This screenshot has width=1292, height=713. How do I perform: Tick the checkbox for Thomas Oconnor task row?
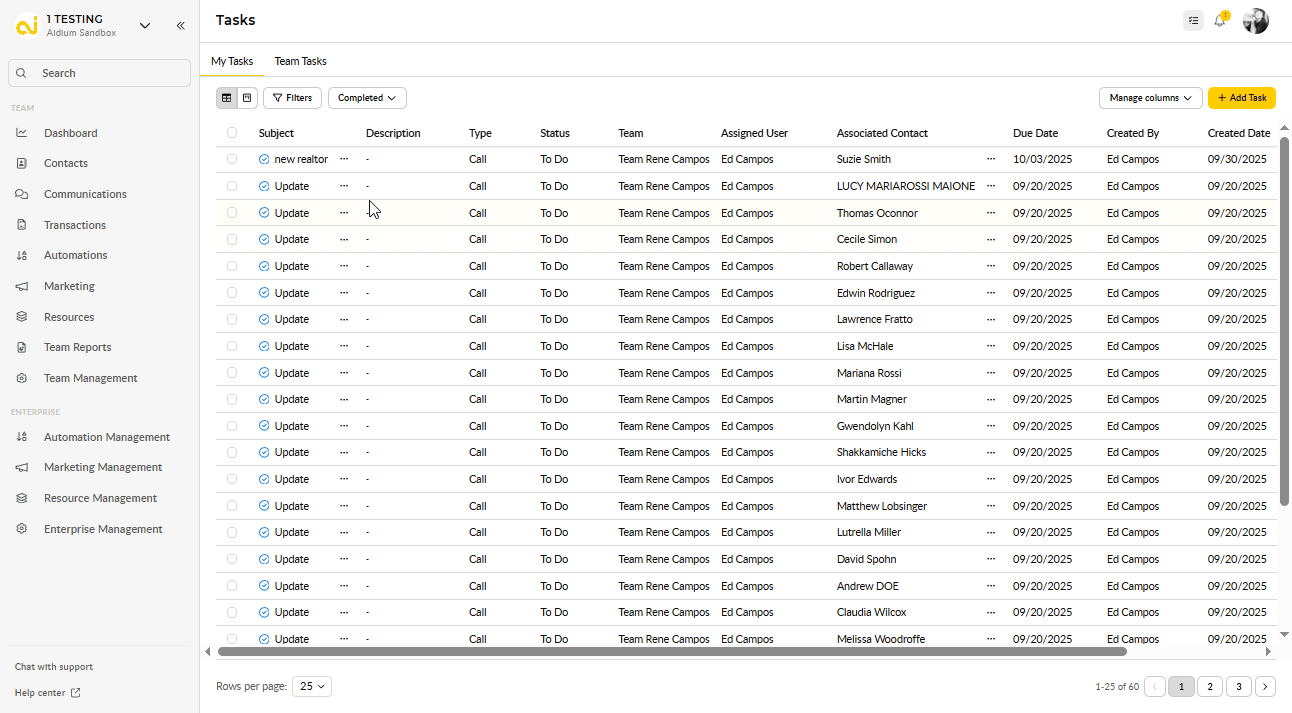(x=232, y=213)
